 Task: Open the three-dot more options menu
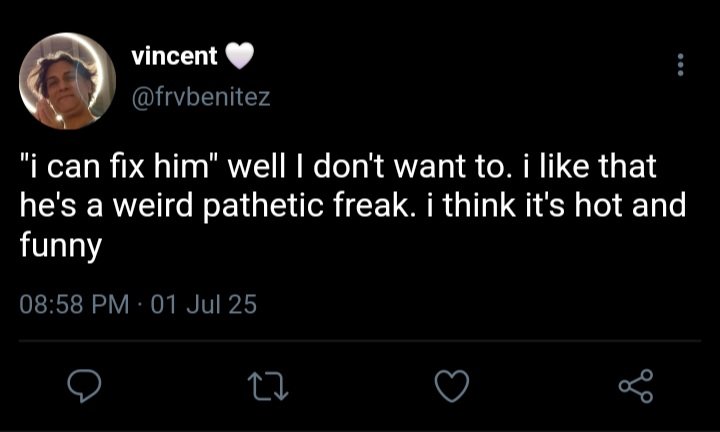tap(681, 65)
